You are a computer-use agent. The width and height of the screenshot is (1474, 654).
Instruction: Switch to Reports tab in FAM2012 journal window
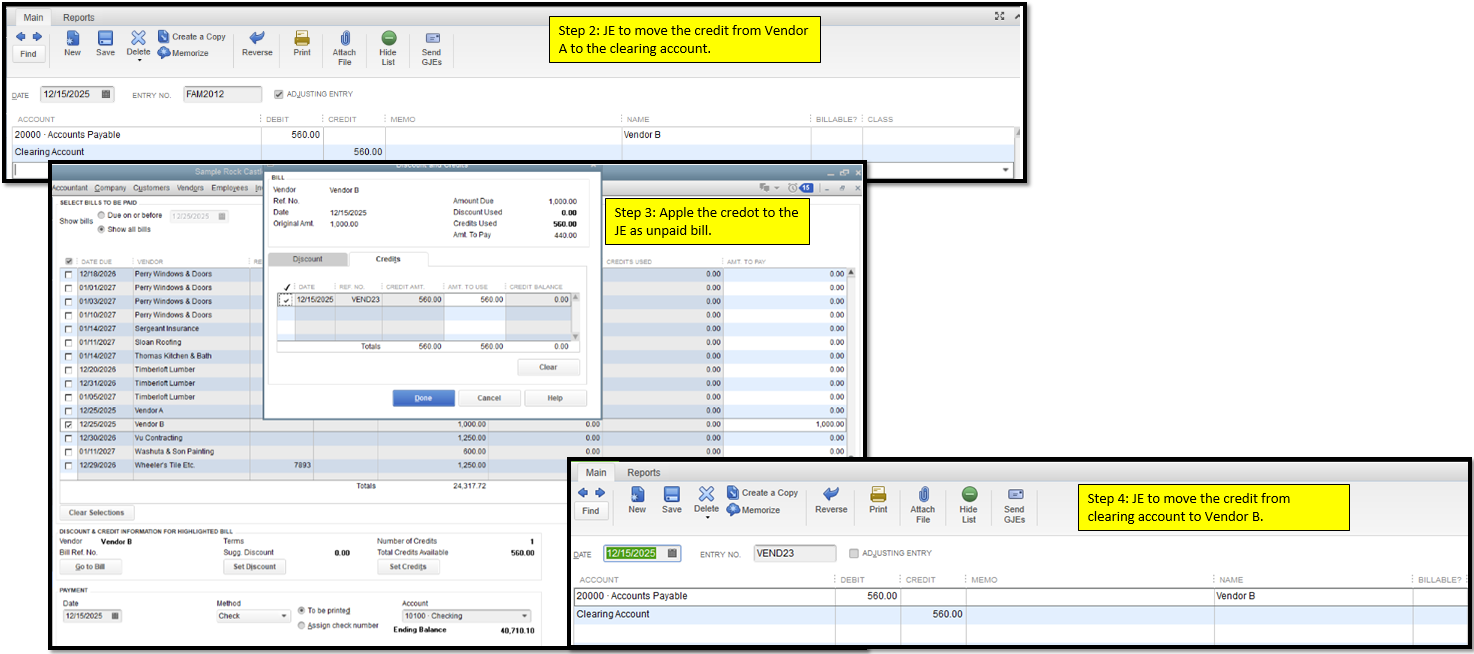click(x=78, y=17)
